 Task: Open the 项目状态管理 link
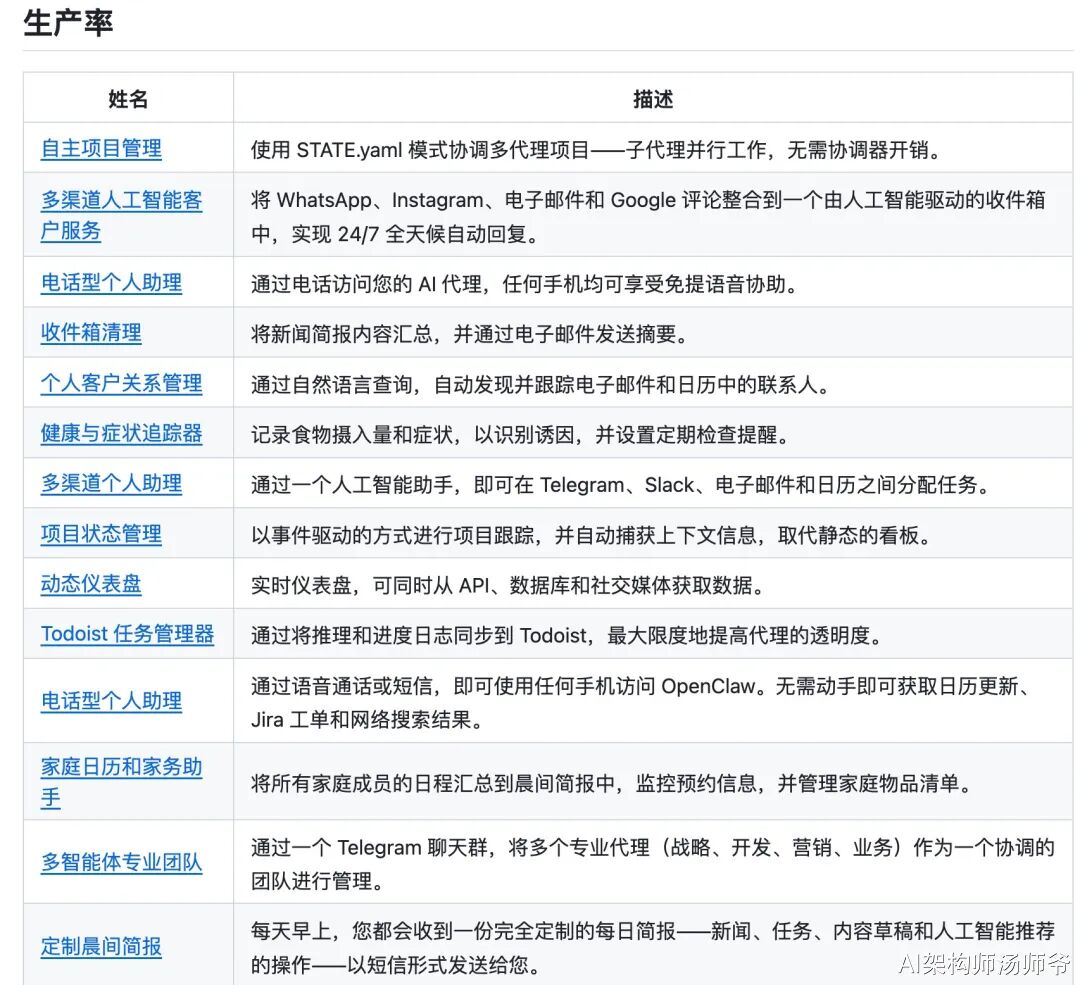click(100, 533)
